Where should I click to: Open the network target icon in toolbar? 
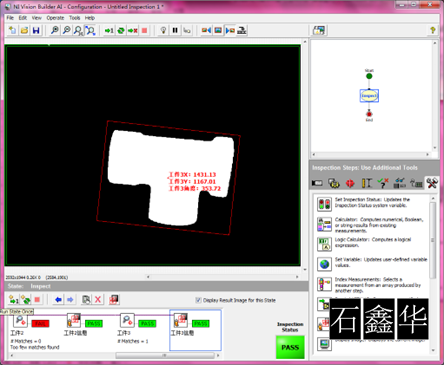click(x=242, y=30)
